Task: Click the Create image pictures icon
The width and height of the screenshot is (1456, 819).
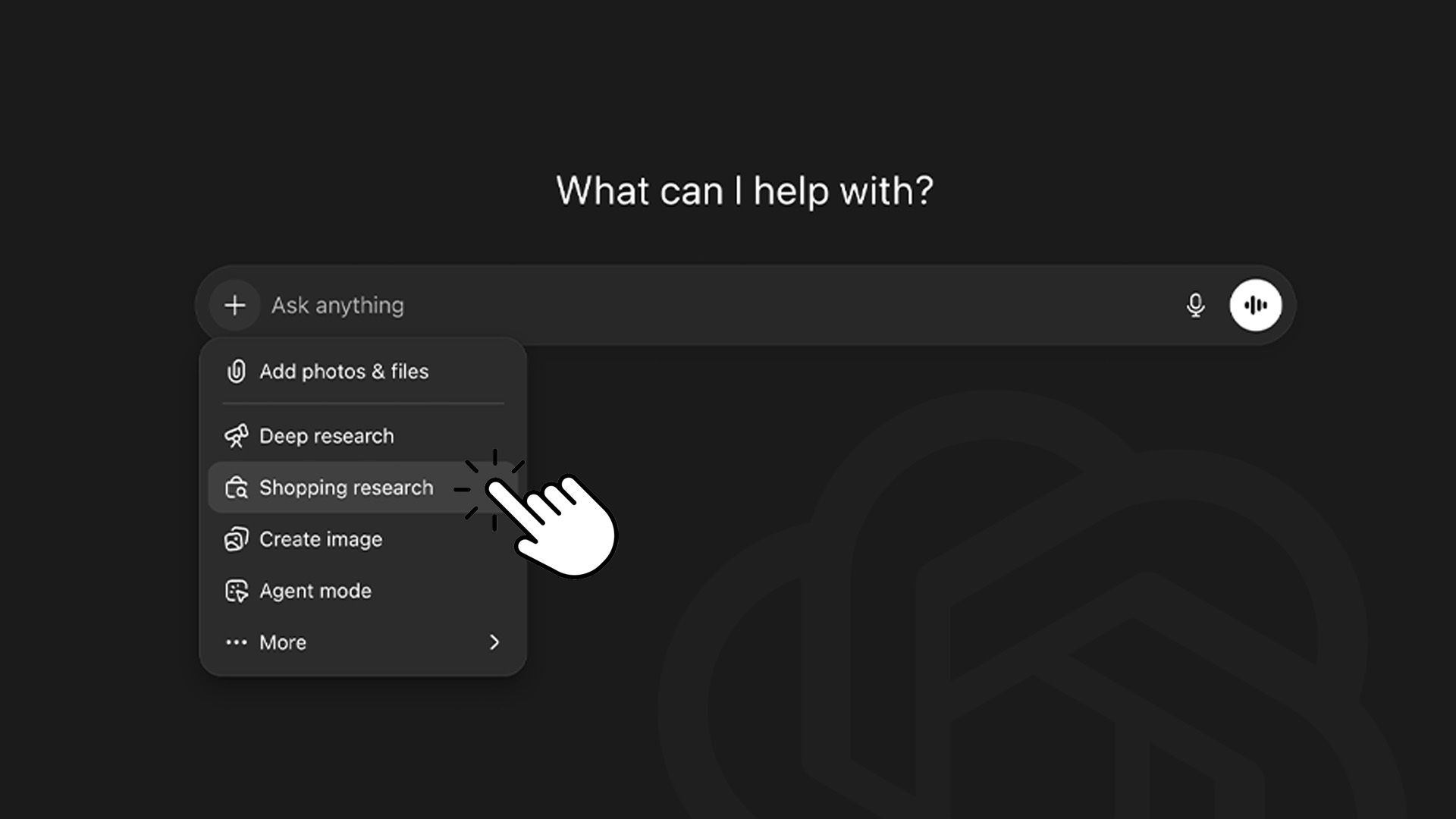Action: tap(237, 539)
